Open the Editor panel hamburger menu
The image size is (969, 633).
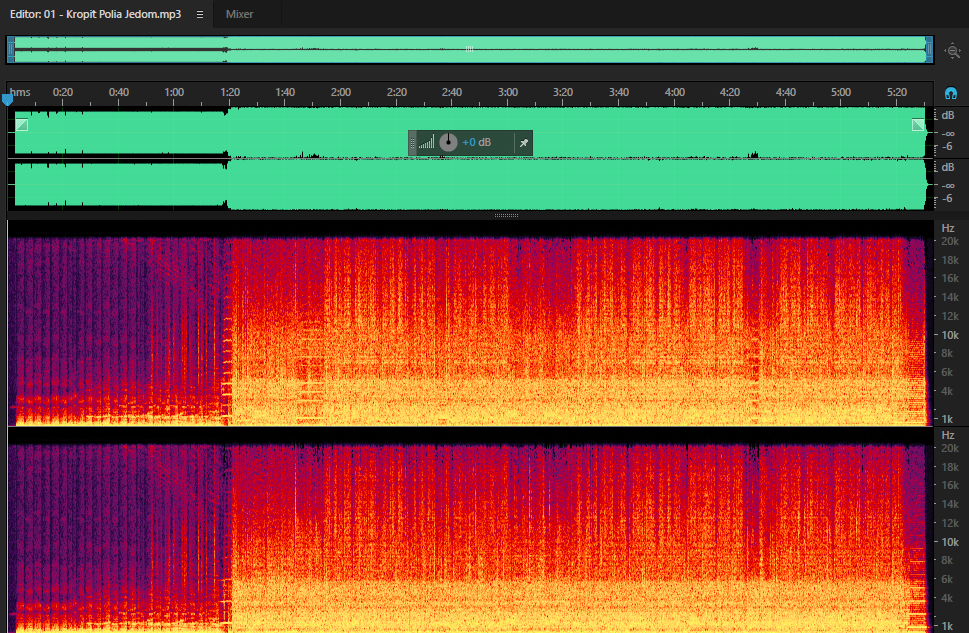pos(200,14)
